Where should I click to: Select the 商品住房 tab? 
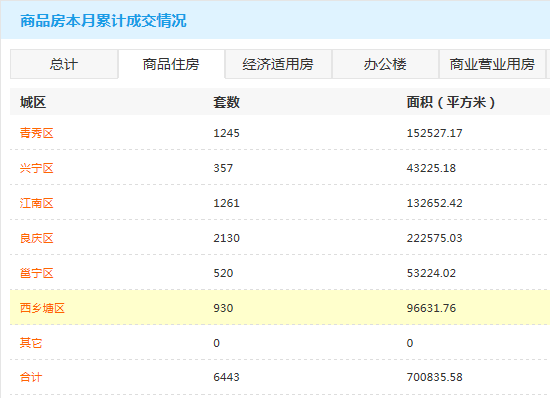tap(171, 64)
